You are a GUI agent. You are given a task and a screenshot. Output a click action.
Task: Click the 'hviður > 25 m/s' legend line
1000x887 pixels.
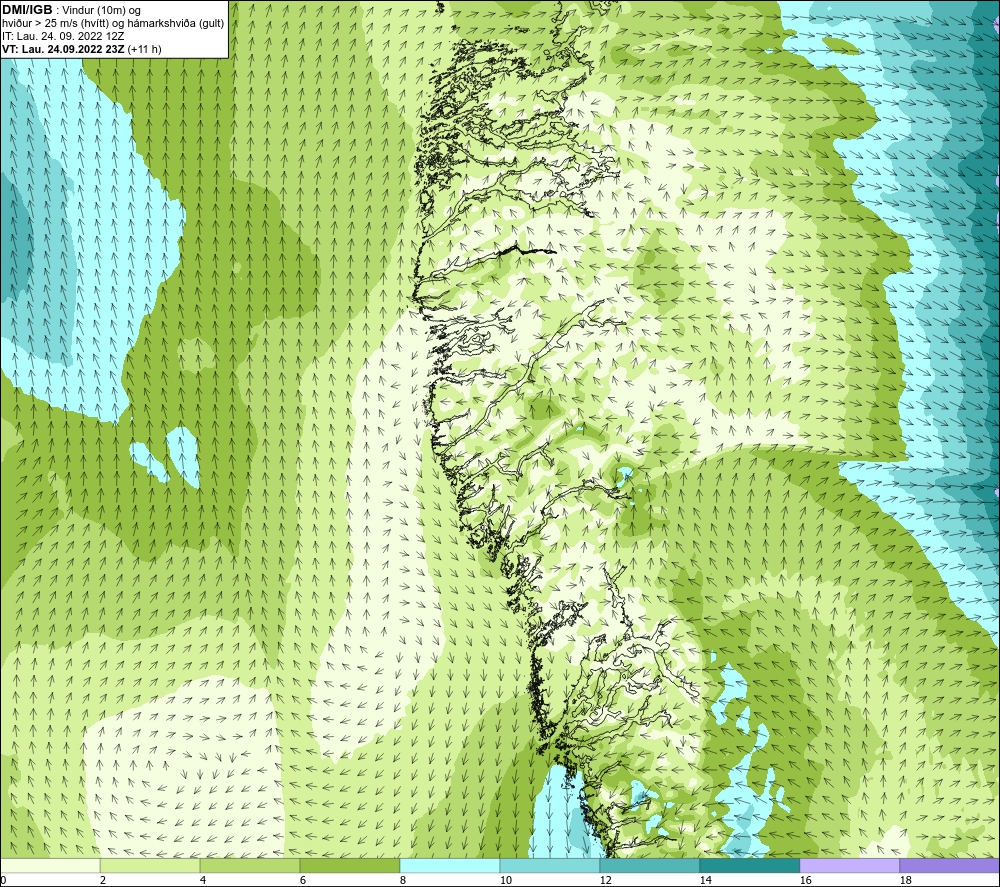[113, 24]
